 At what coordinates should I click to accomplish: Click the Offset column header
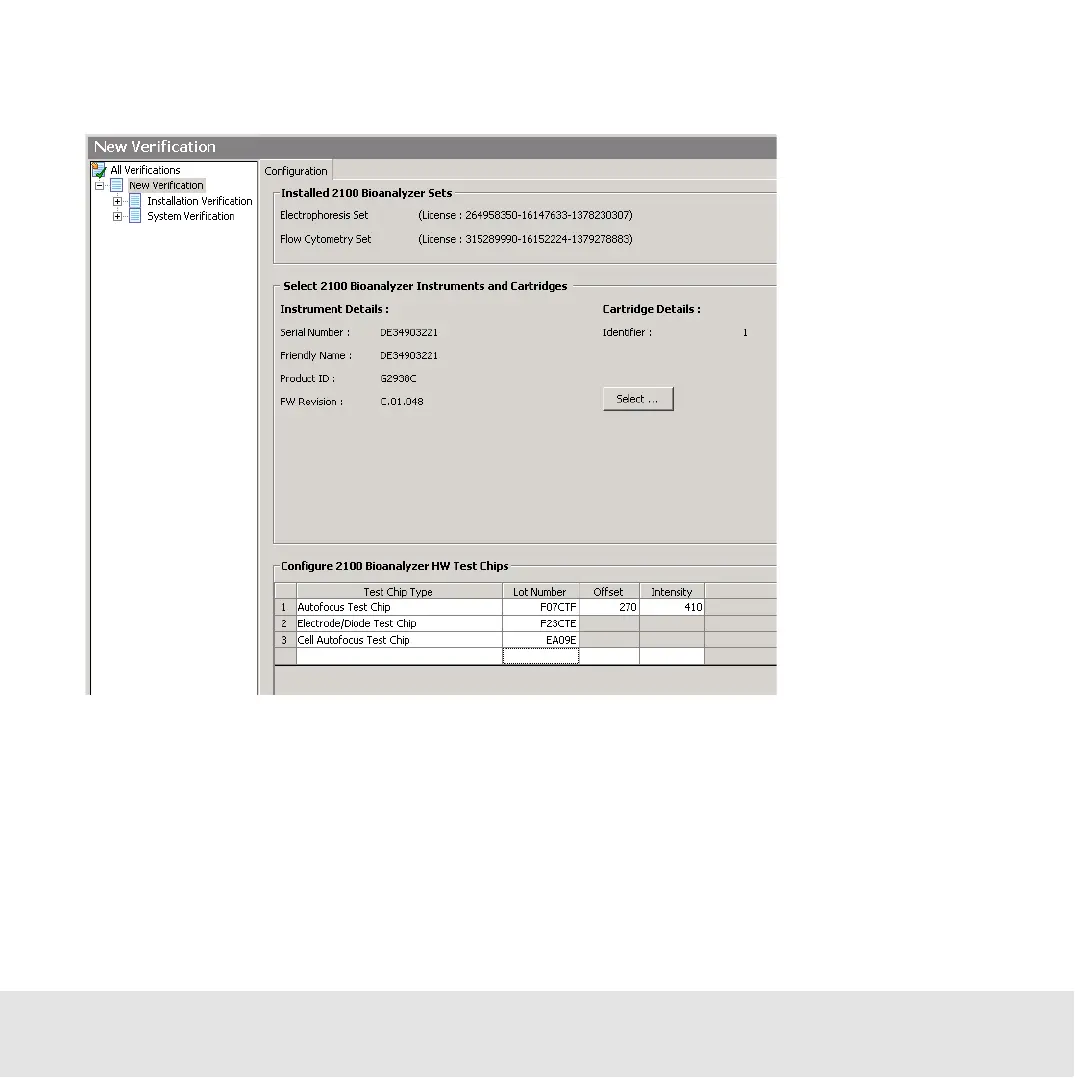(x=608, y=591)
